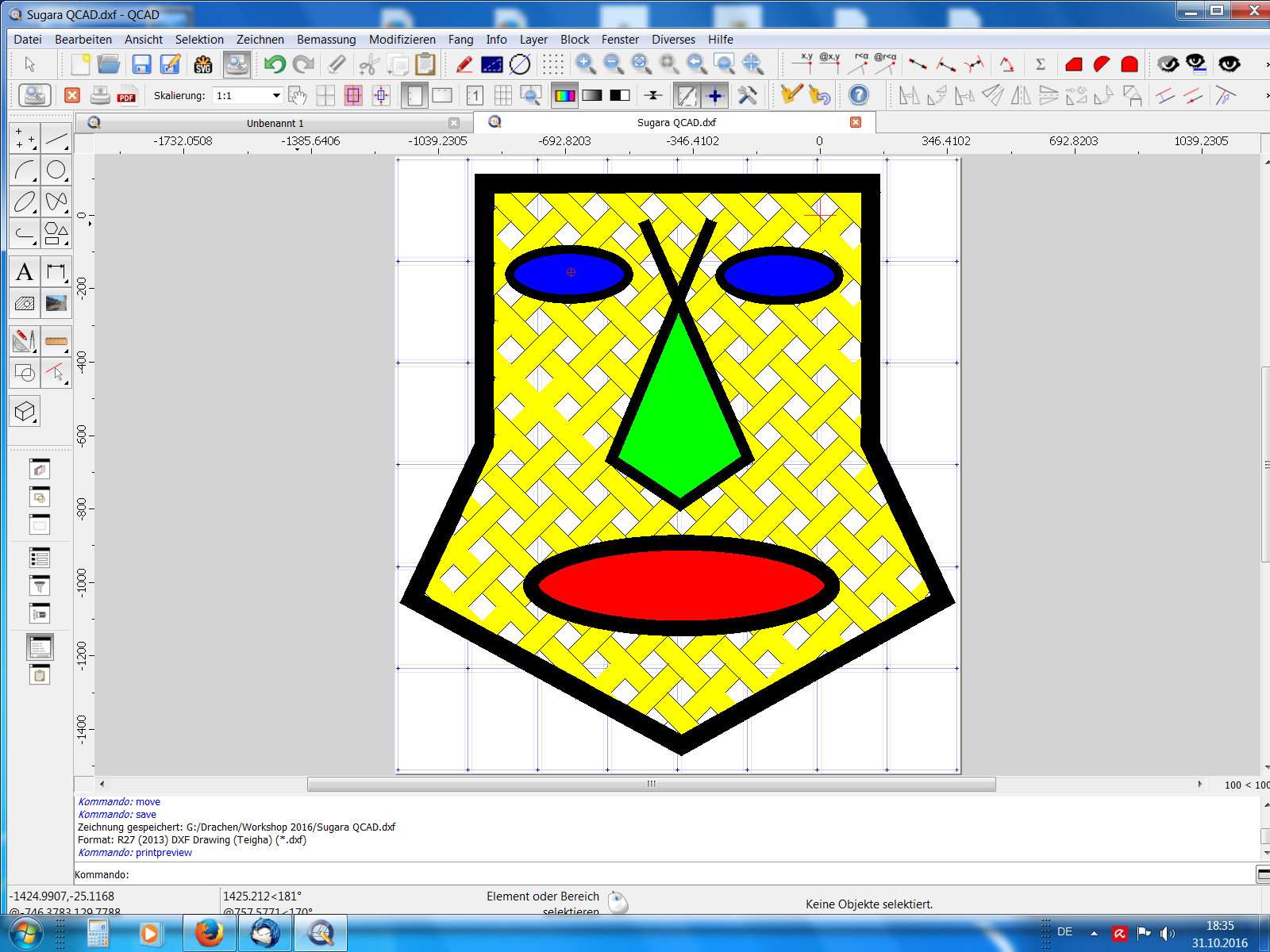Select the Text tool
Image resolution: width=1270 pixels, height=952 pixels.
click(25, 273)
